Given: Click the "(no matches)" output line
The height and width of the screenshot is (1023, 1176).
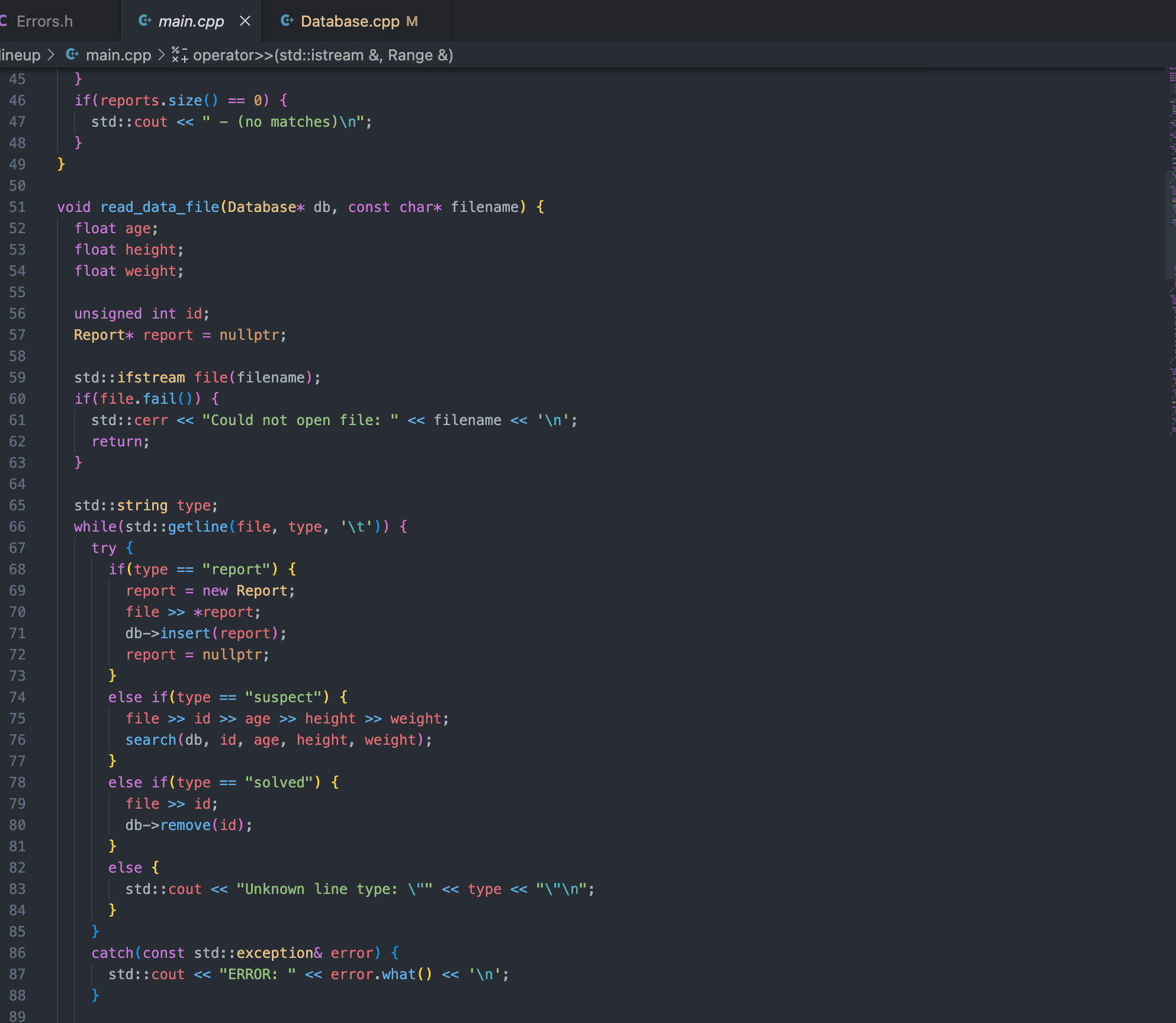Looking at the screenshot, I should click(232, 122).
